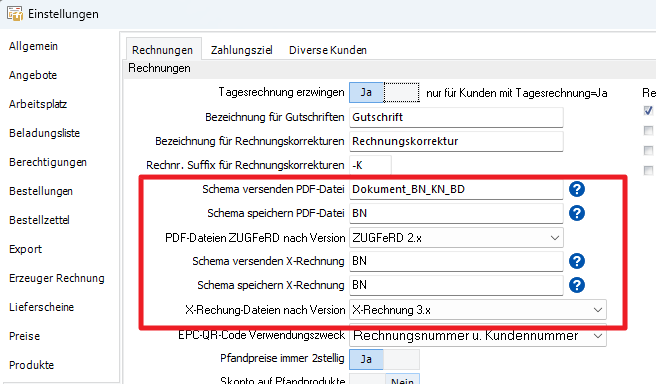The image size is (656, 384).
Task: Click the empty right half of Tagesrechnung erzwingen toggle
Action: pos(401,92)
